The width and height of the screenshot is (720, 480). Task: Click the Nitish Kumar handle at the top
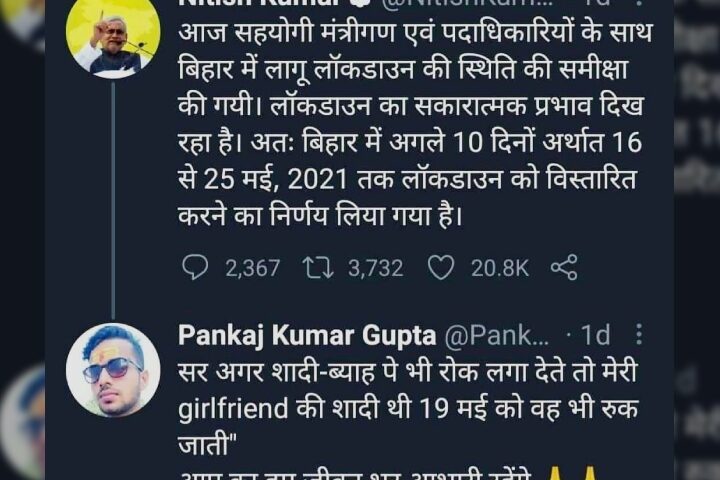pos(466,2)
